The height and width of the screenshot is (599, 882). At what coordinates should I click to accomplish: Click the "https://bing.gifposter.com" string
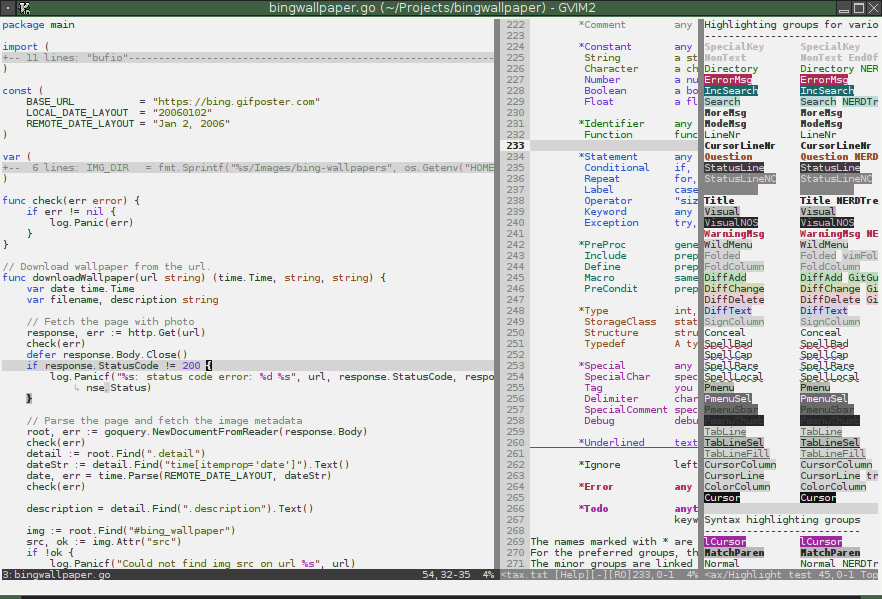pos(236,102)
